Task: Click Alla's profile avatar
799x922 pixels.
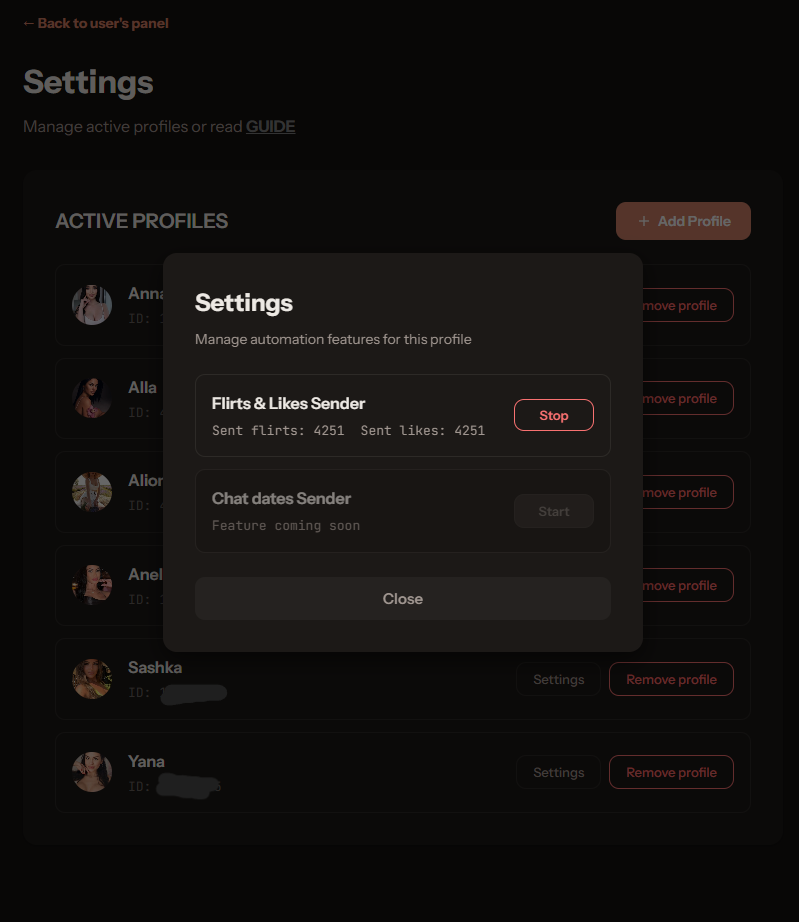Action: (x=91, y=398)
